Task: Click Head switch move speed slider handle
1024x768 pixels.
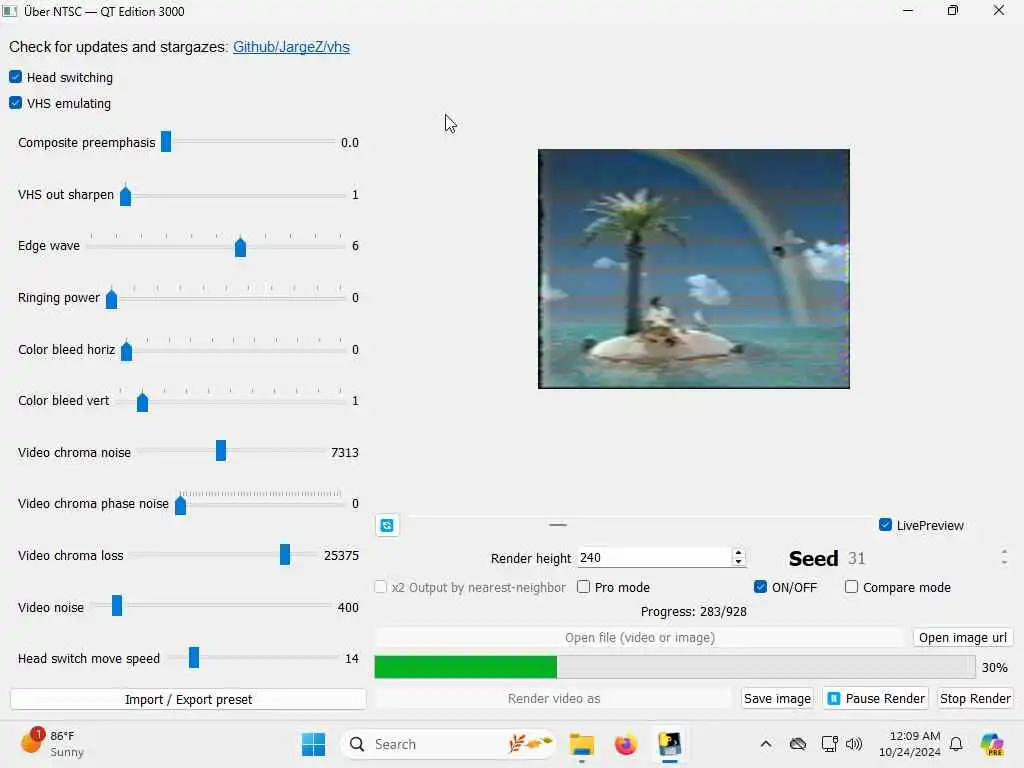Action: click(x=194, y=658)
